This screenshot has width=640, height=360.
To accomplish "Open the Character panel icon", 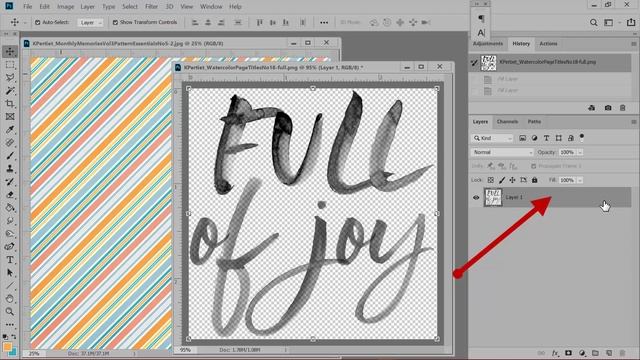I will pyautogui.click(x=481, y=33).
